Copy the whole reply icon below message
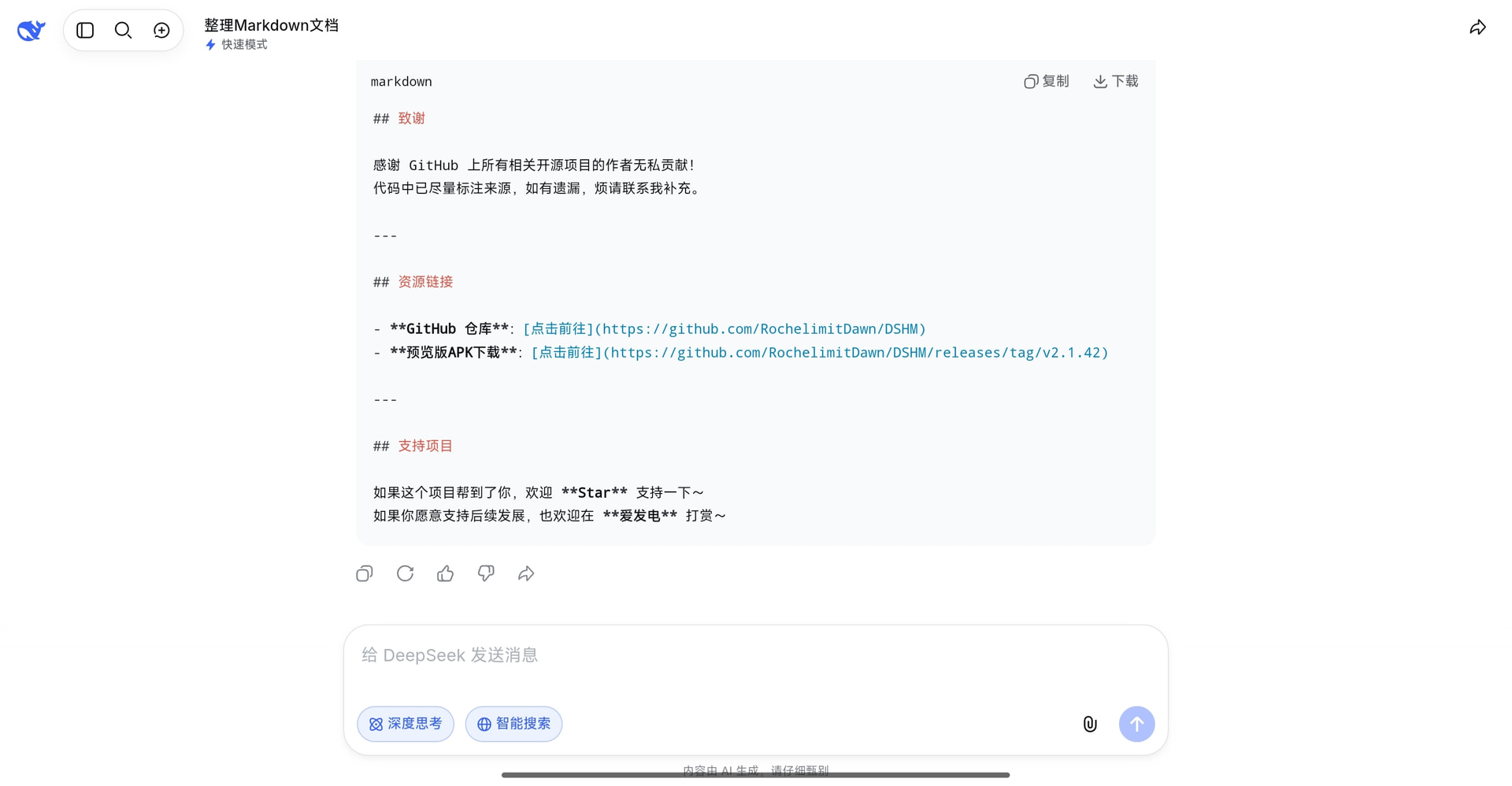1512x786 pixels. click(x=365, y=573)
